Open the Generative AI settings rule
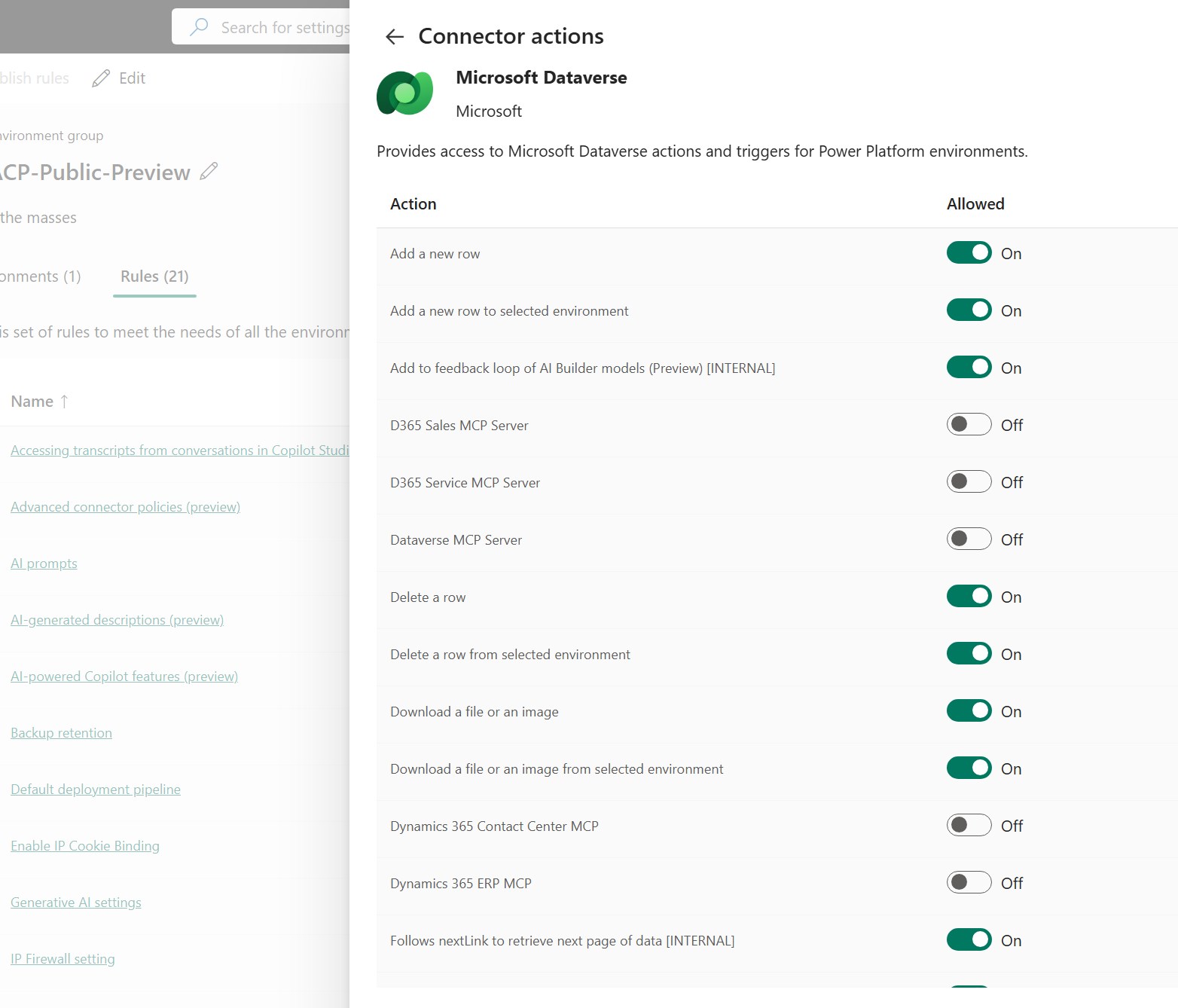The height and width of the screenshot is (1008, 1178). (x=75, y=902)
